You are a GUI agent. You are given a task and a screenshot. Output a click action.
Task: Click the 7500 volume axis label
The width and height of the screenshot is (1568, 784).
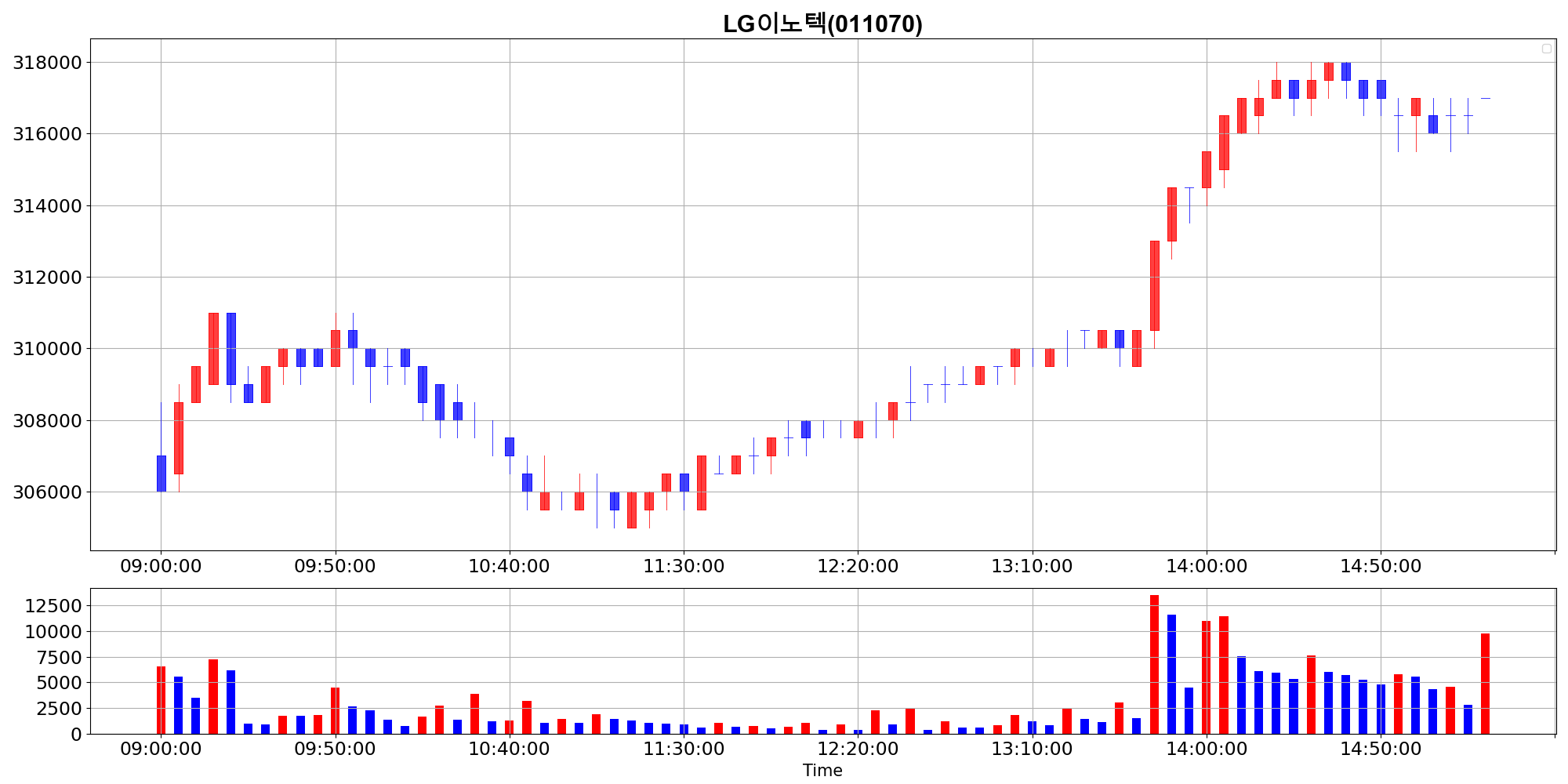[59, 658]
